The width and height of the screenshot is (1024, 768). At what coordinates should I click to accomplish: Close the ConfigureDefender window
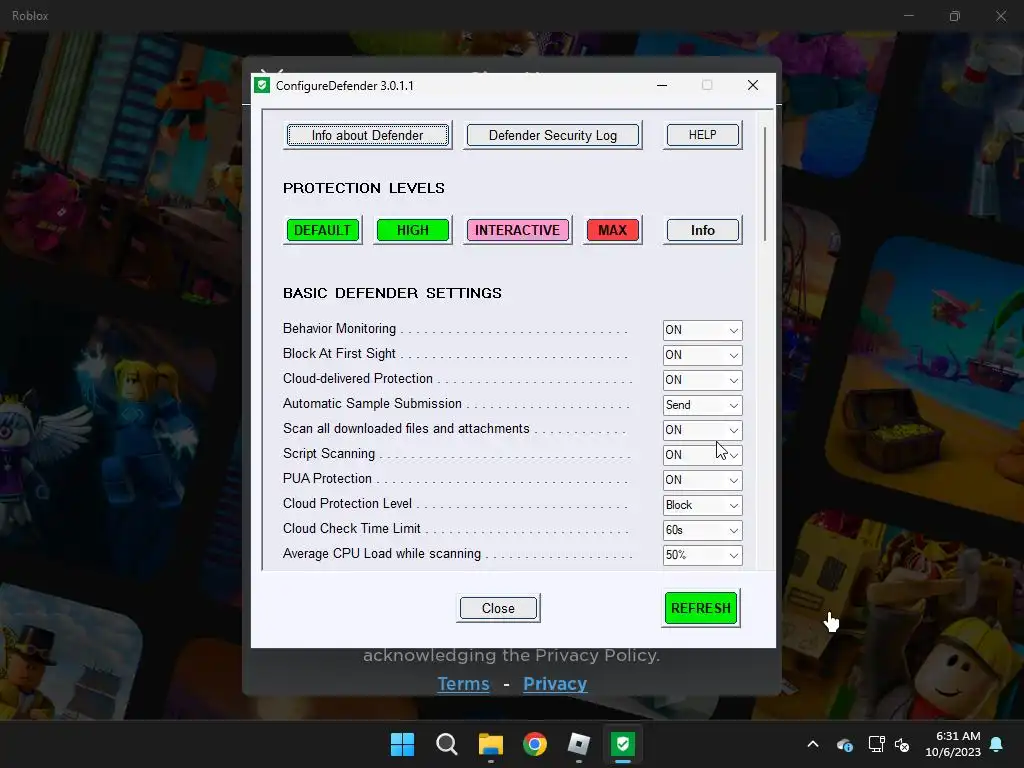(x=753, y=86)
